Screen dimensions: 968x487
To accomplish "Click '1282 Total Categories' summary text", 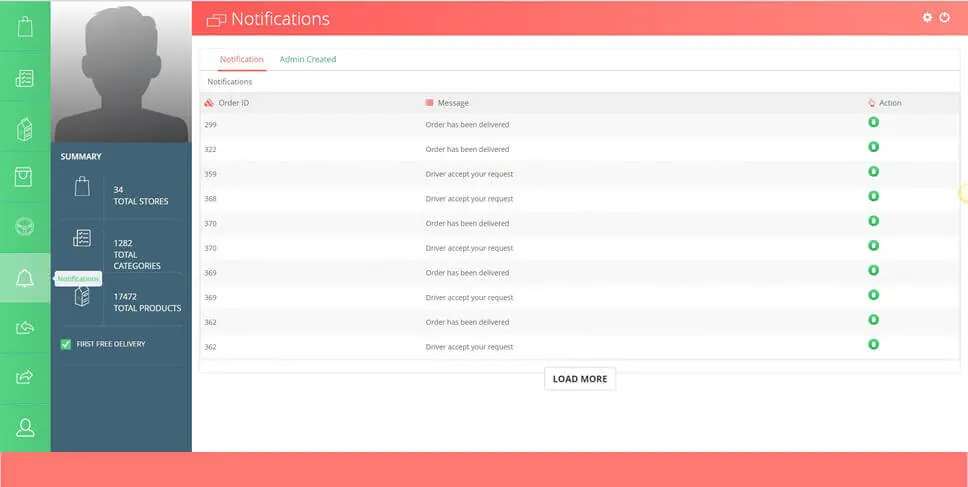I will 137,254.
